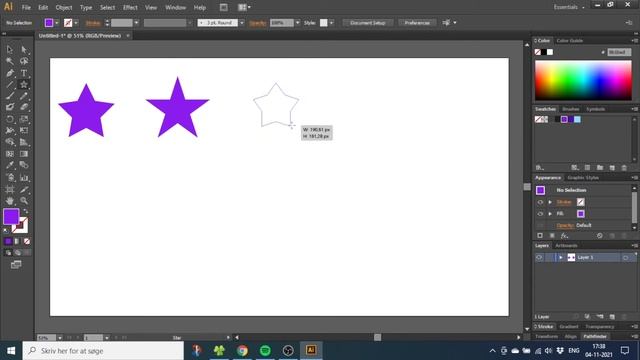This screenshot has width=640, height=360.
Task: Select the Selection tool arrow
Action: pos(10,49)
